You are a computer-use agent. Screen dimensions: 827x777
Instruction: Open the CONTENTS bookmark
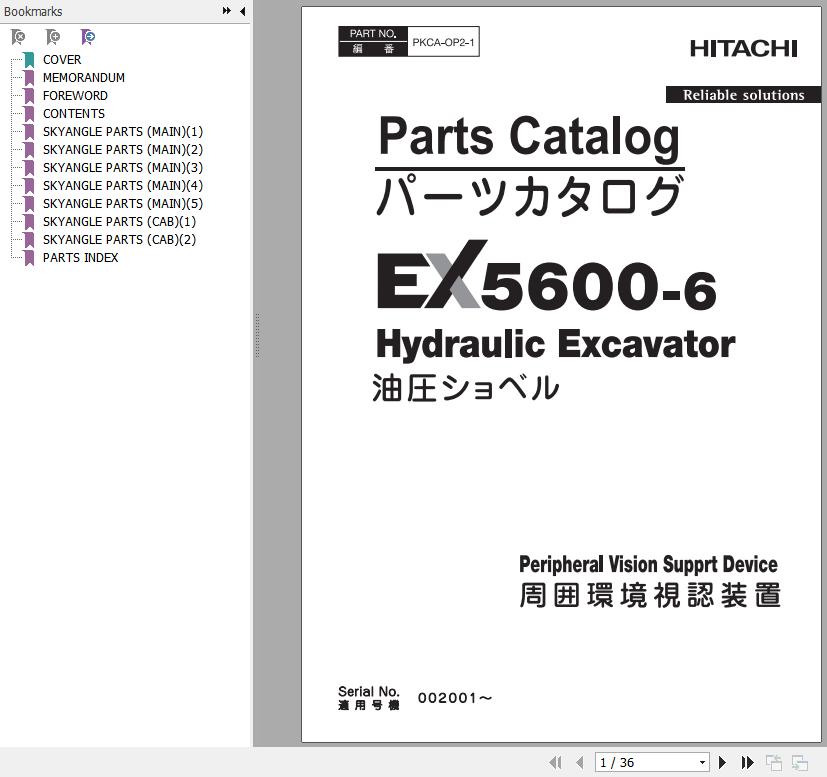click(x=74, y=113)
